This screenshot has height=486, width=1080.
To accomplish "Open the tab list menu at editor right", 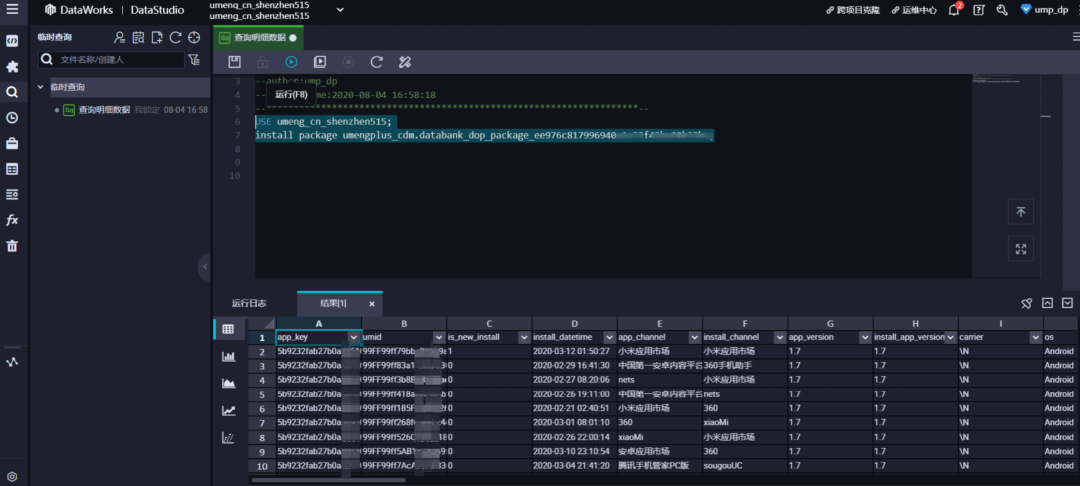I will (x=1075, y=37).
